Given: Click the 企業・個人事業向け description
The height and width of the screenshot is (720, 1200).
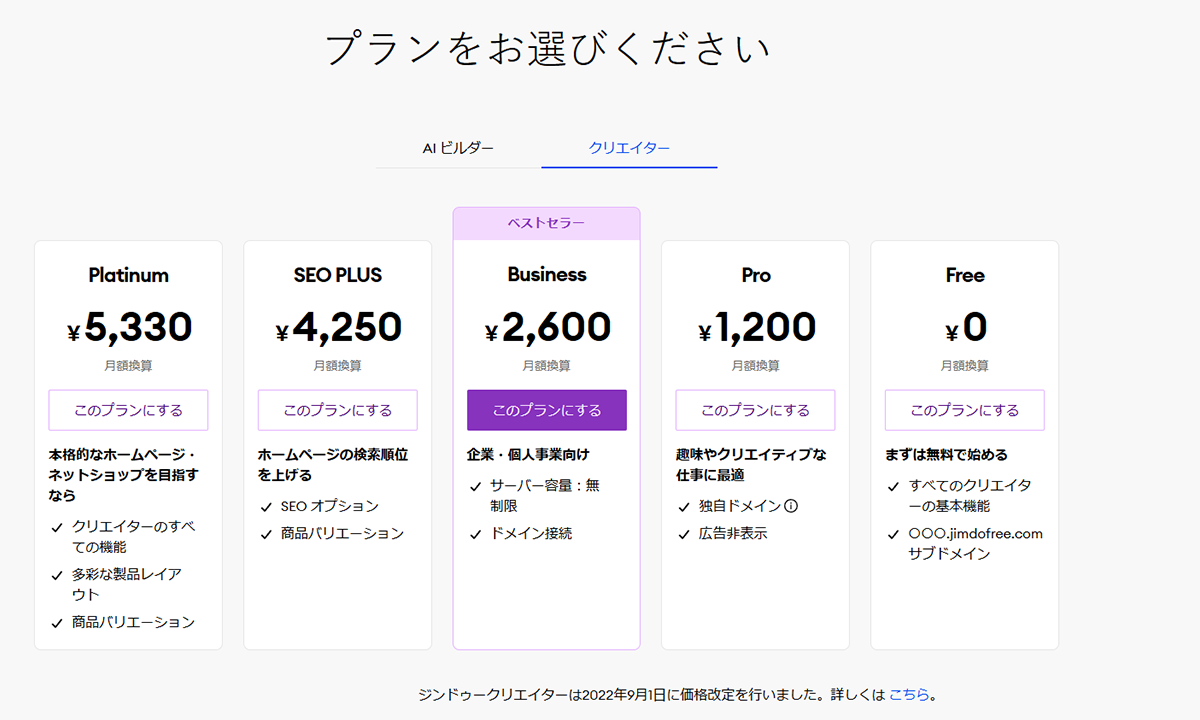Looking at the screenshot, I should [x=528, y=455].
